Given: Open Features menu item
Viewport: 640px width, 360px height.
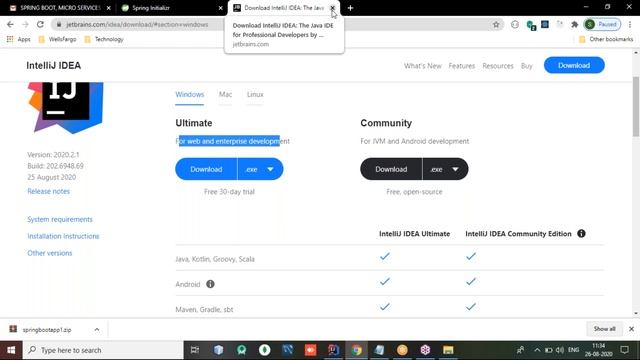Looking at the screenshot, I should pyautogui.click(x=462, y=66).
